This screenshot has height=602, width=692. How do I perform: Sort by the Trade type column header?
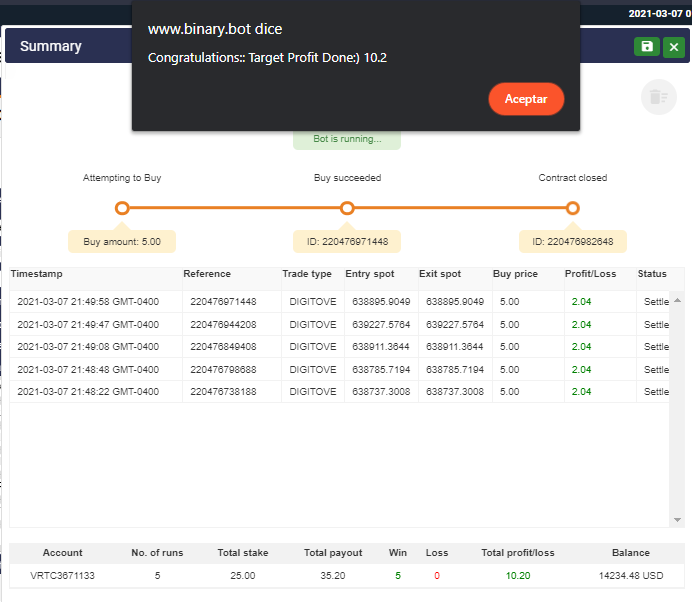pyautogui.click(x=307, y=274)
